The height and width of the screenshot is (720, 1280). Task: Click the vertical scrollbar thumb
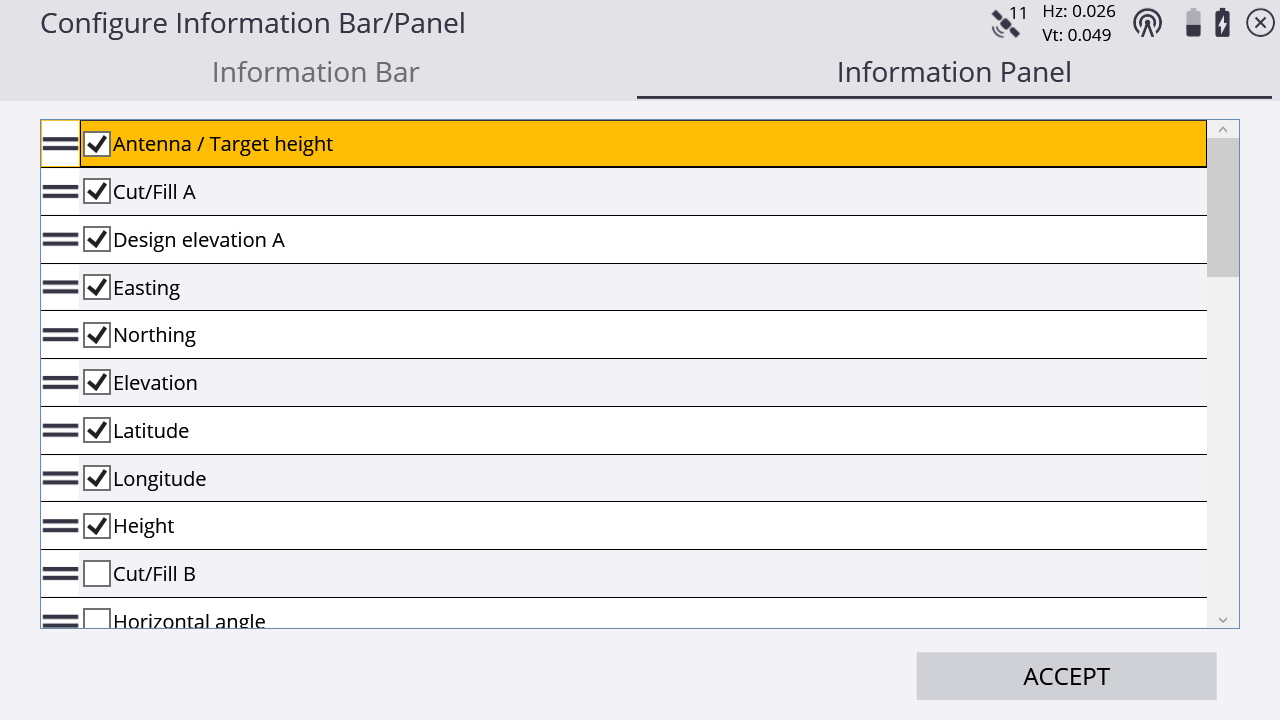click(1223, 208)
